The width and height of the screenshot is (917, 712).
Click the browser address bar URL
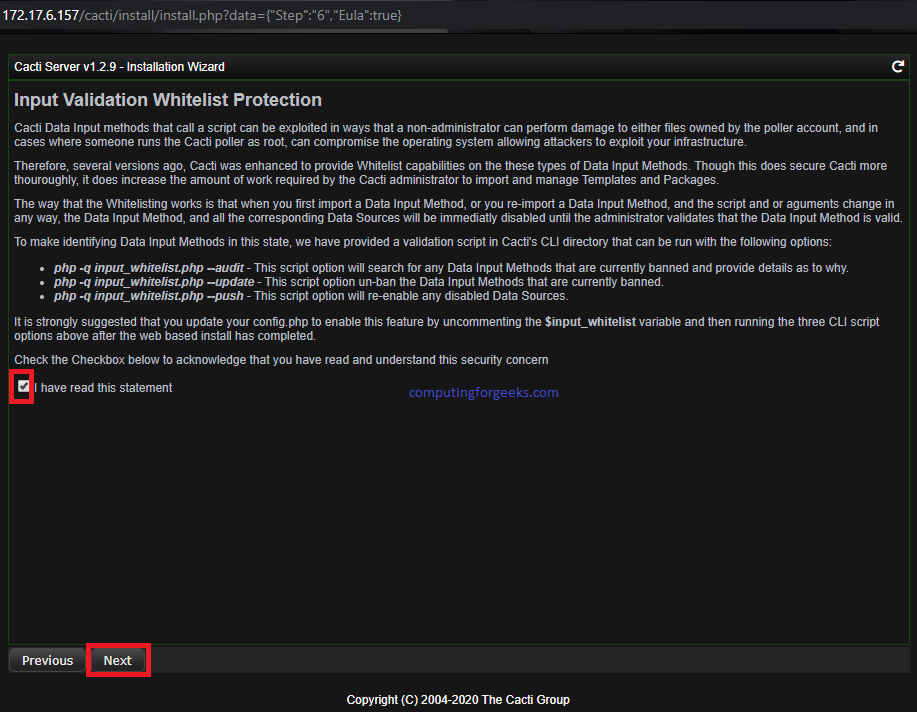[x=202, y=15]
